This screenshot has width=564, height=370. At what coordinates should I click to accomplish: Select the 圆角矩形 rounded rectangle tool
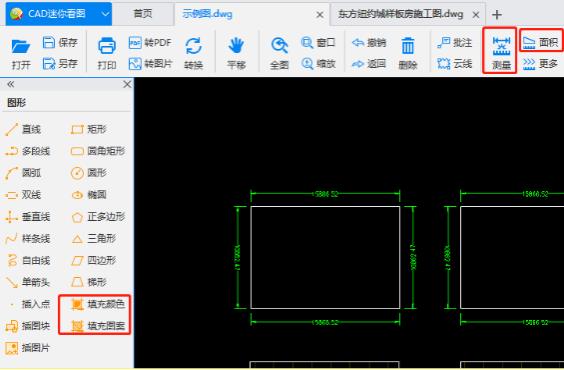pyautogui.click(x=98, y=151)
